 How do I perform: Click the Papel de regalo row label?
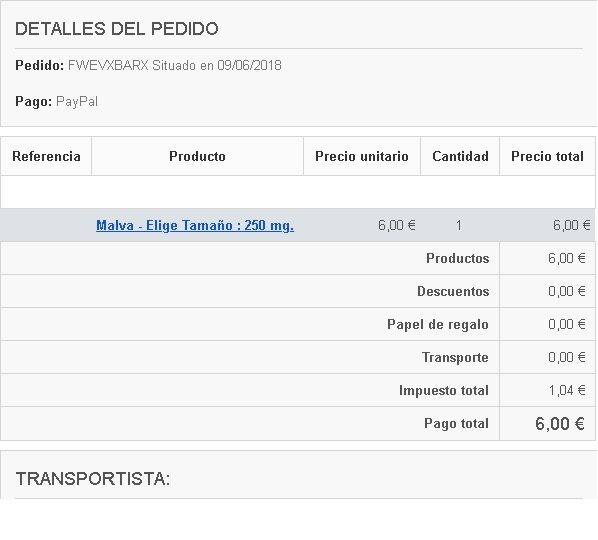point(438,325)
